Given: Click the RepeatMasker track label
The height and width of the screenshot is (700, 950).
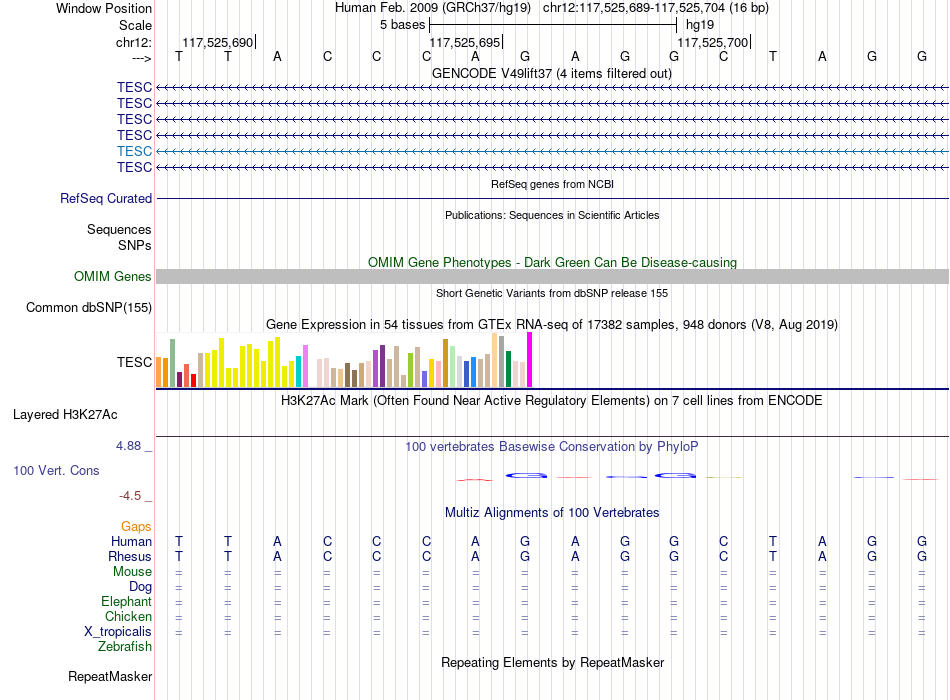Looking at the screenshot, I should point(110,676).
